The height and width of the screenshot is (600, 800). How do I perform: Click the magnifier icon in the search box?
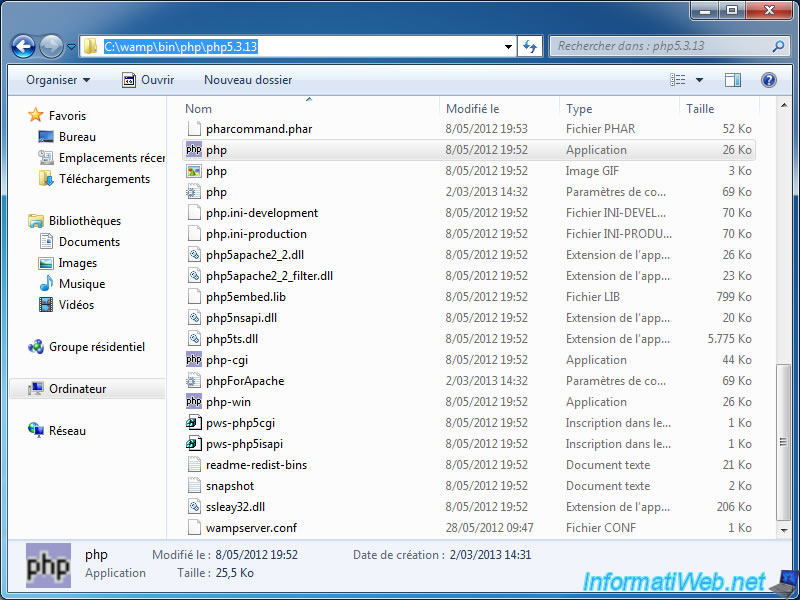coord(778,46)
